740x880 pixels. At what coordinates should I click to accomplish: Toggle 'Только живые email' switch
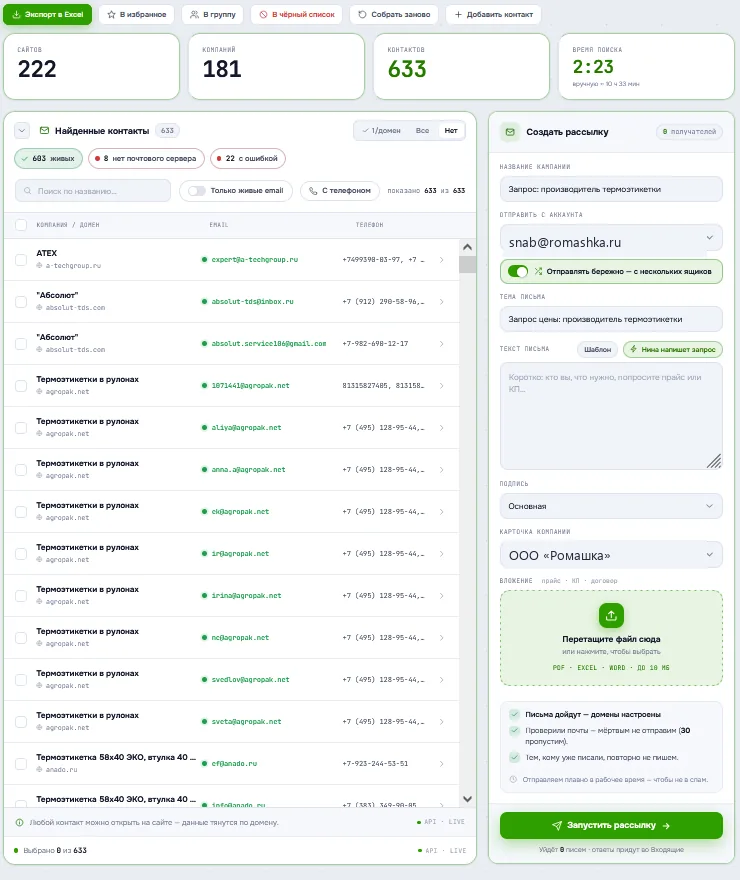click(x=197, y=191)
